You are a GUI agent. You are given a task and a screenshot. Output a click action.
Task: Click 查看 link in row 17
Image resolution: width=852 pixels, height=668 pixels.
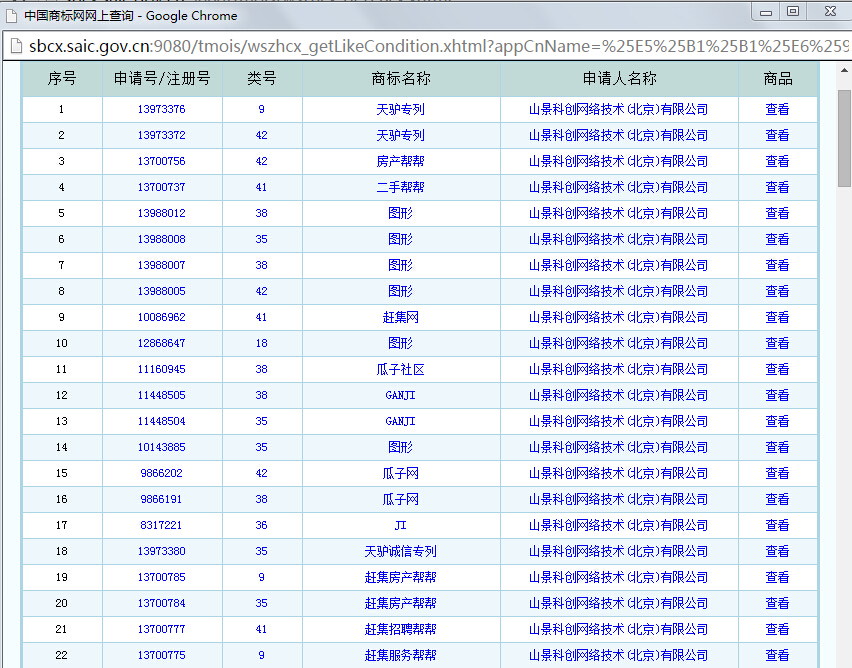pos(777,526)
